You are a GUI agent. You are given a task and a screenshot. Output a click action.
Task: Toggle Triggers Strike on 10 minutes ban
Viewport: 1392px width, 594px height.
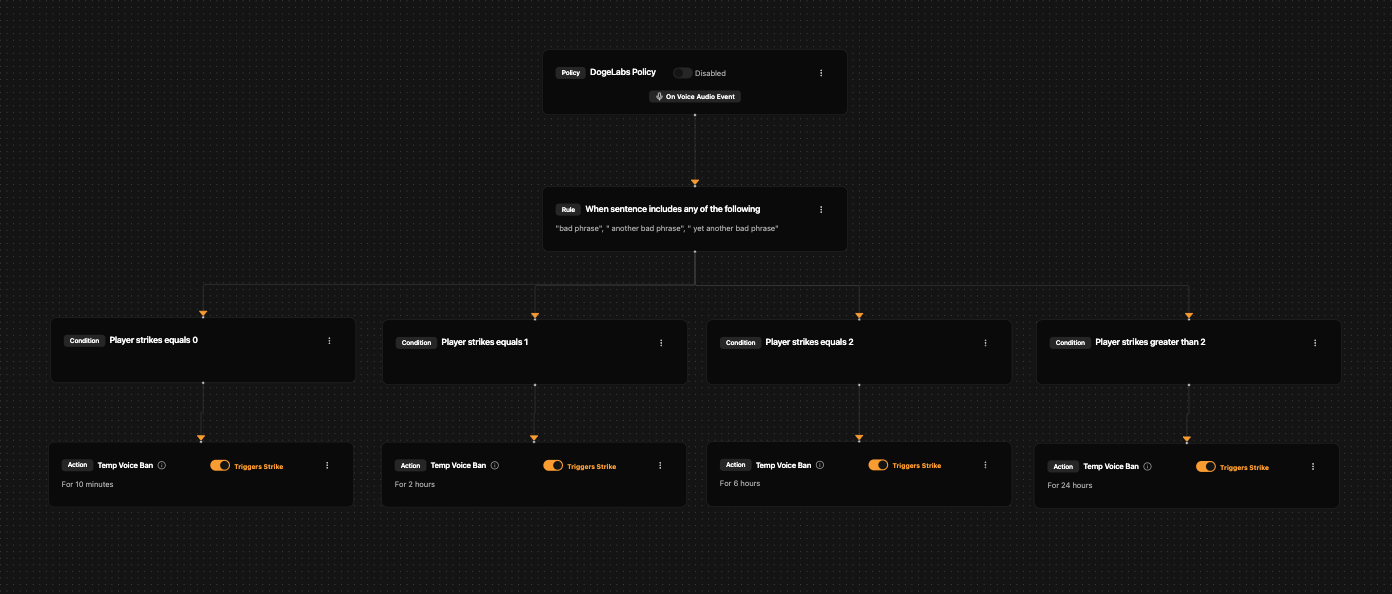[x=220, y=465]
